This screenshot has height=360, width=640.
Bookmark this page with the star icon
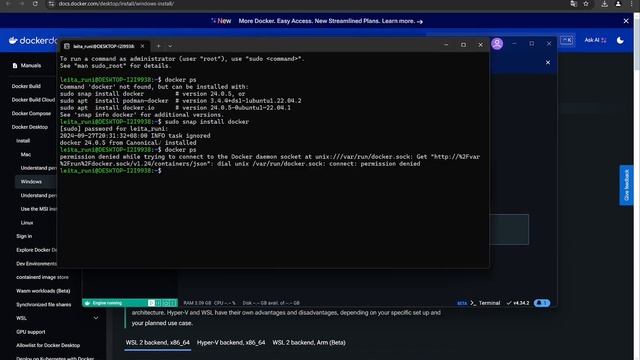586,4
